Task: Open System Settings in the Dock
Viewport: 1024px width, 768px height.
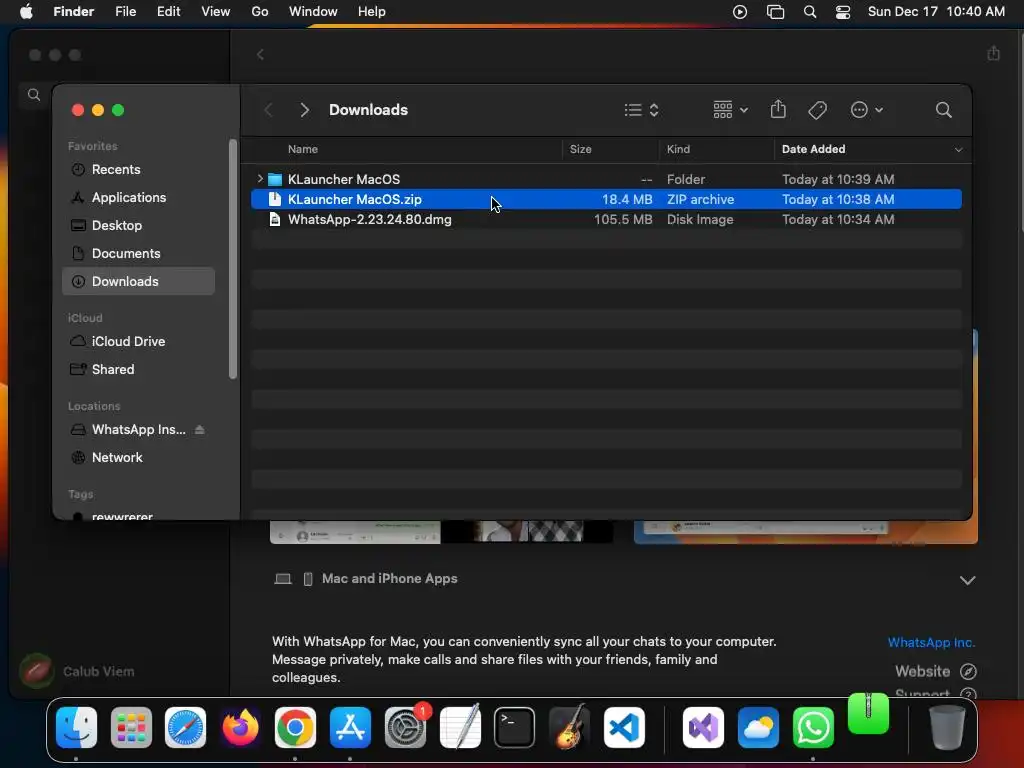Action: tap(405, 728)
